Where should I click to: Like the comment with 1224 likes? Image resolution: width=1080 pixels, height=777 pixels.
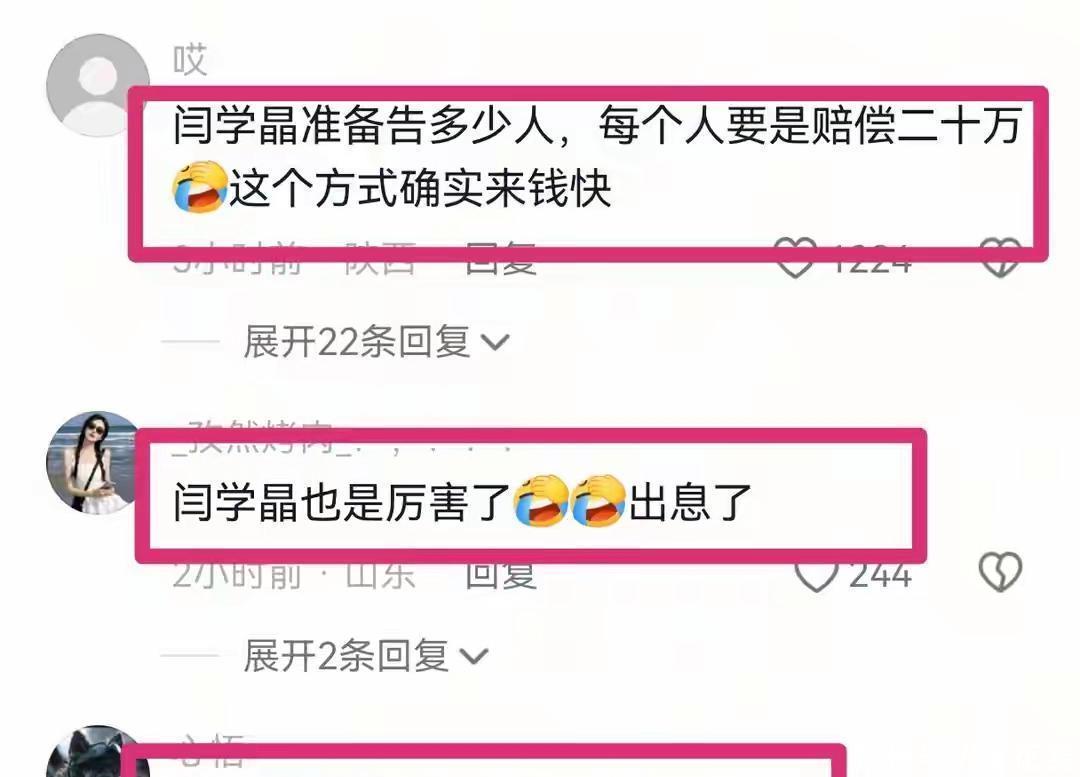[796, 258]
